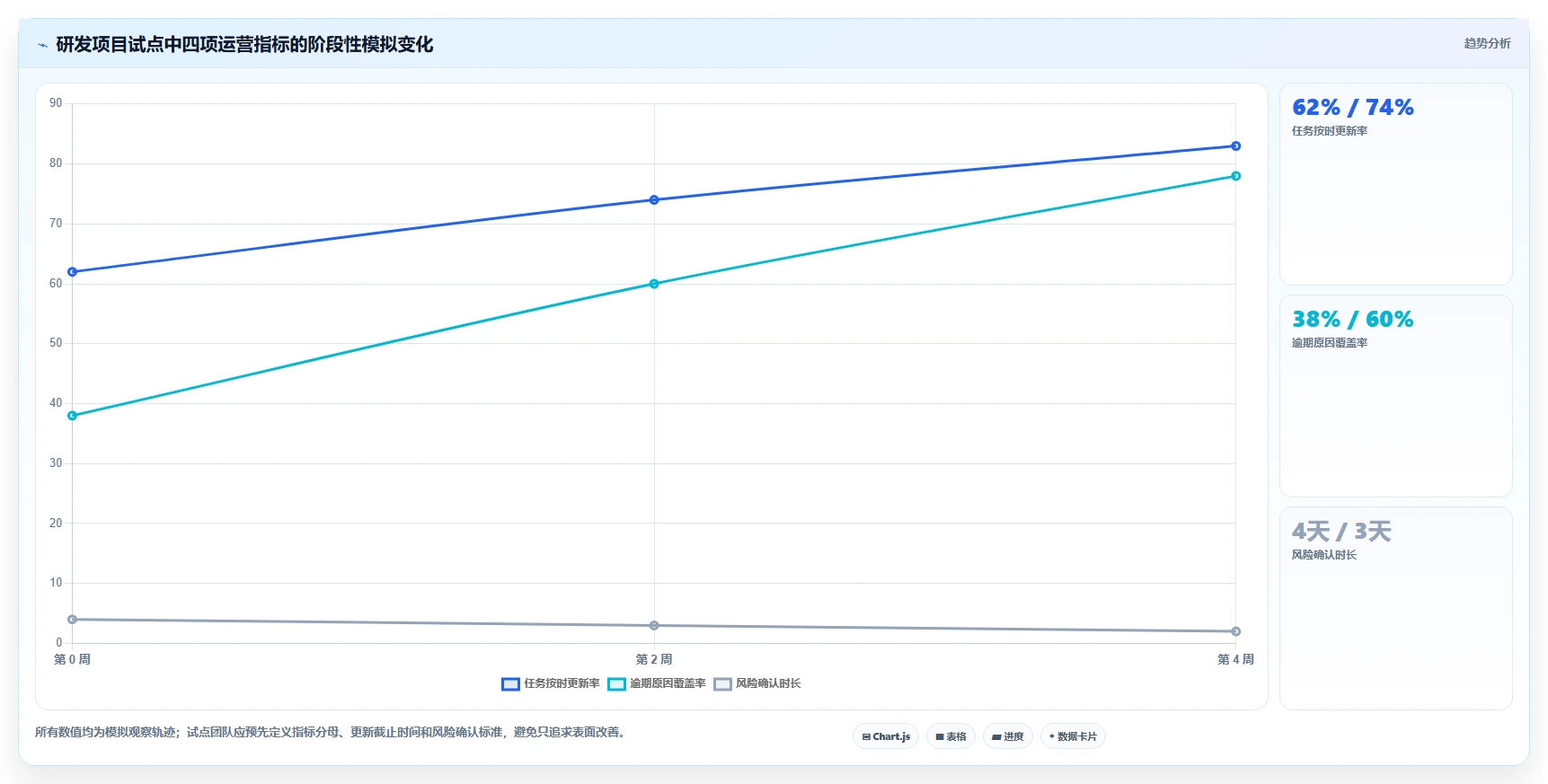Click the 62% / 74% value in the card

pyautogui.click(x=1352, y=108)
